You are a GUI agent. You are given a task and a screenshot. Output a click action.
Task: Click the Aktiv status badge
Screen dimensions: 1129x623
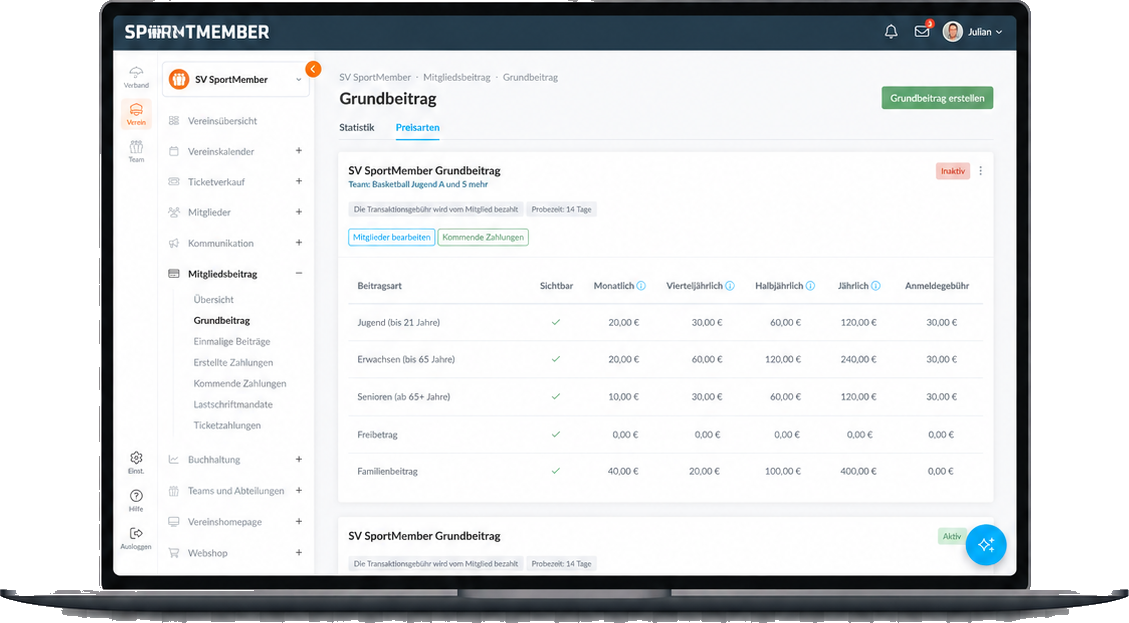point(951,537)
